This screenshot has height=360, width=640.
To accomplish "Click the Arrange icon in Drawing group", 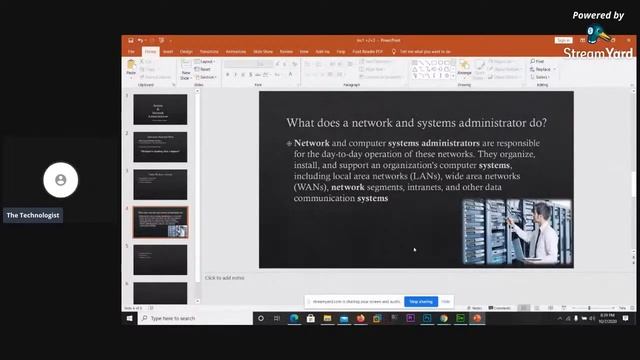I will (464, 65).
